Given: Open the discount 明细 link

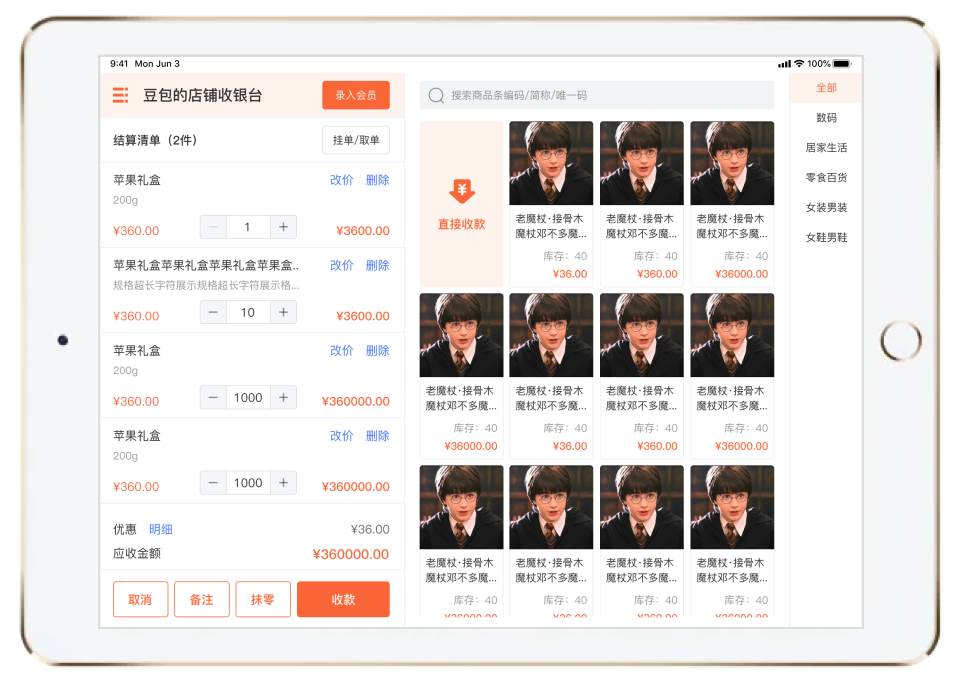Looking at the screenshot, I should click(x=161, y=530).
